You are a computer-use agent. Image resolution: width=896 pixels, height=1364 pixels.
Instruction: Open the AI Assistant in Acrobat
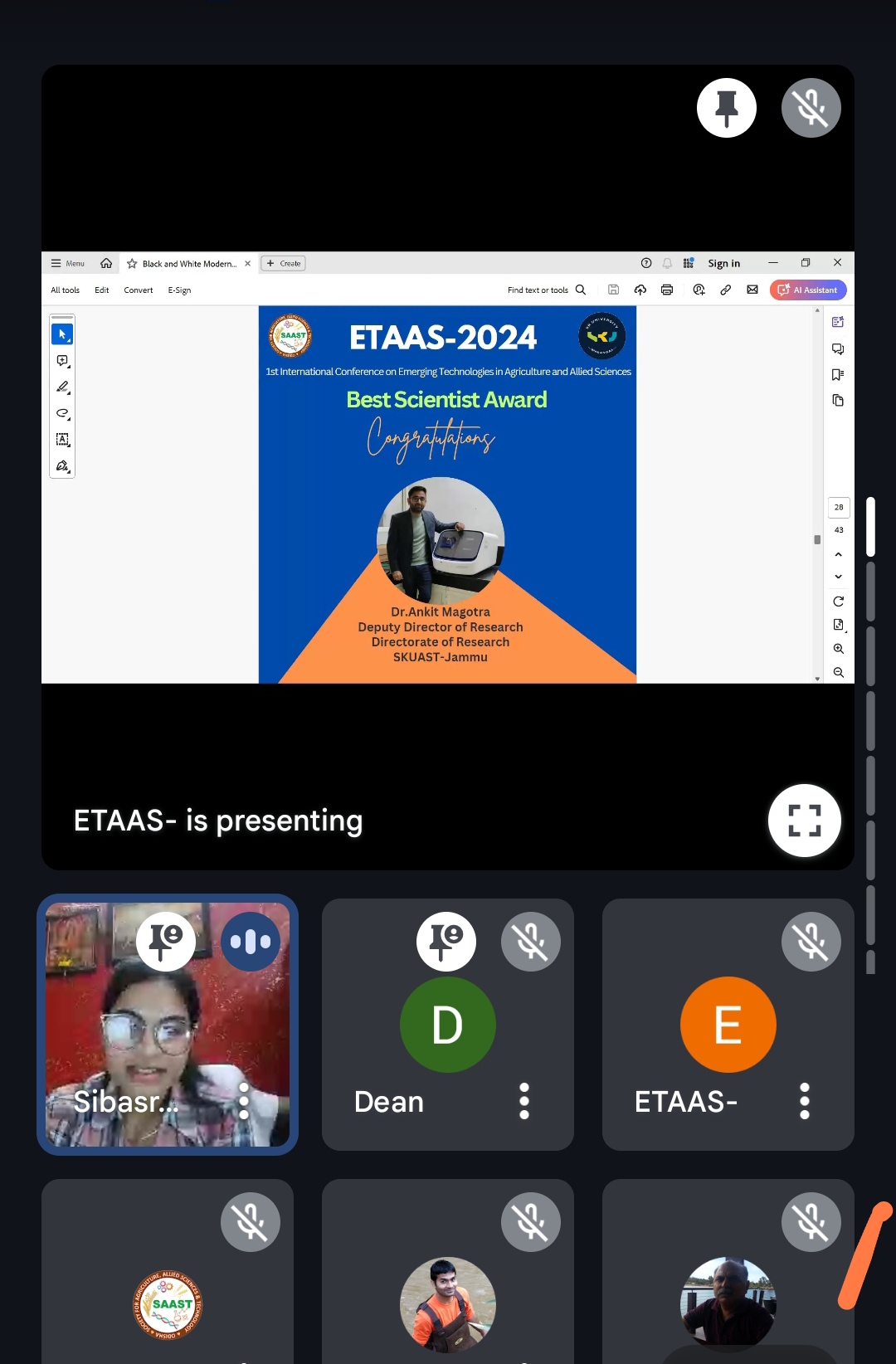point(808,290)
